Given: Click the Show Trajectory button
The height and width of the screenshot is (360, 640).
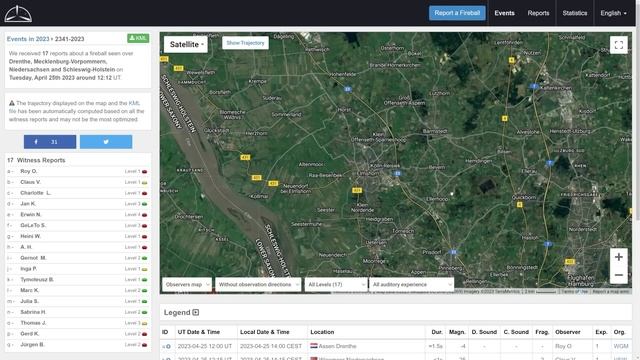Looking at the screenshot, I should [x=245, y=43].
